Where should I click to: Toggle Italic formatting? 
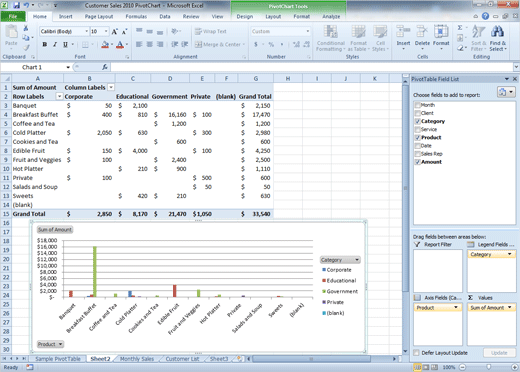[x=55, y=44]
